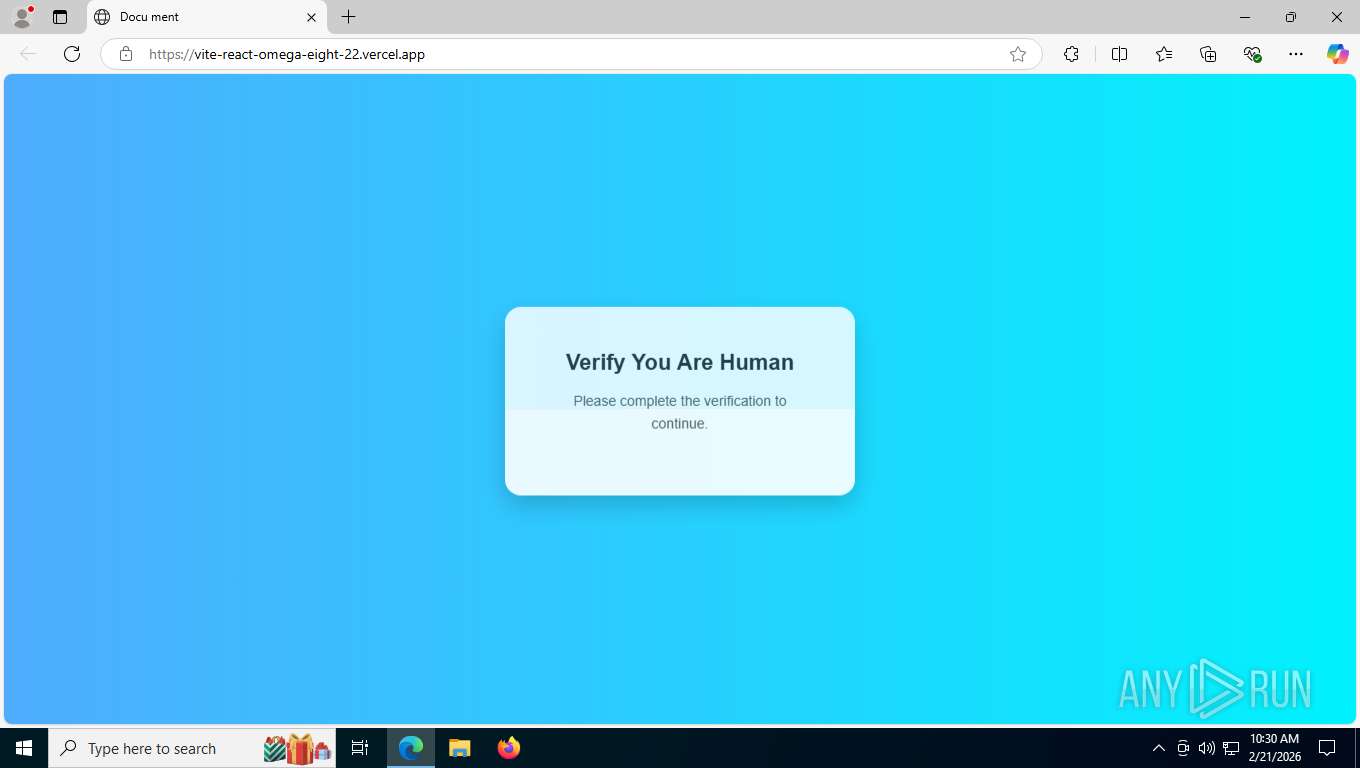Close the Edge browser window
Screen dimensions: 1360x768
tap(1337, 17)
